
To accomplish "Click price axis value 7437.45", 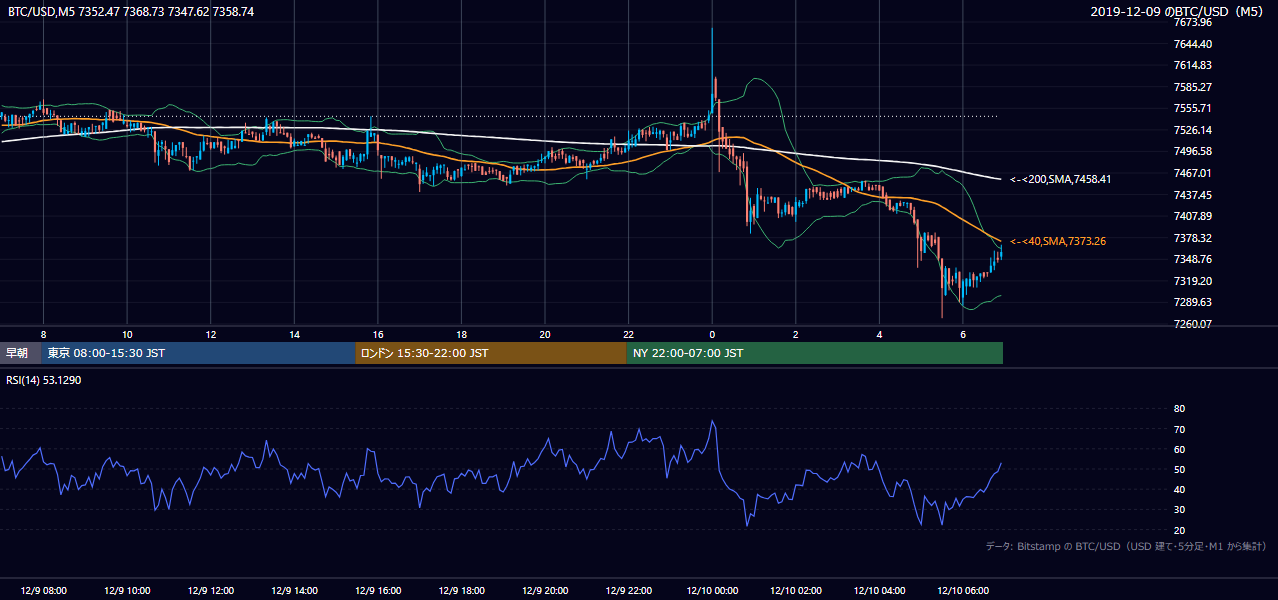I will [x=1193, y=195].
